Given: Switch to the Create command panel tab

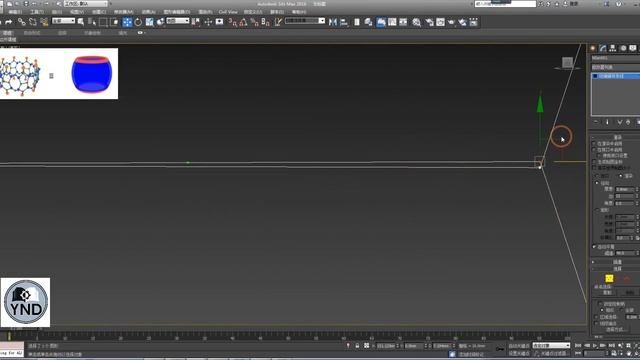Looking at the screenshot, I should (593, 48).
